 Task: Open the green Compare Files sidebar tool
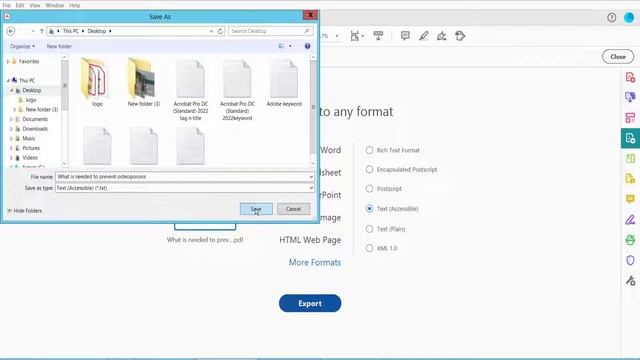click(630, 158)
